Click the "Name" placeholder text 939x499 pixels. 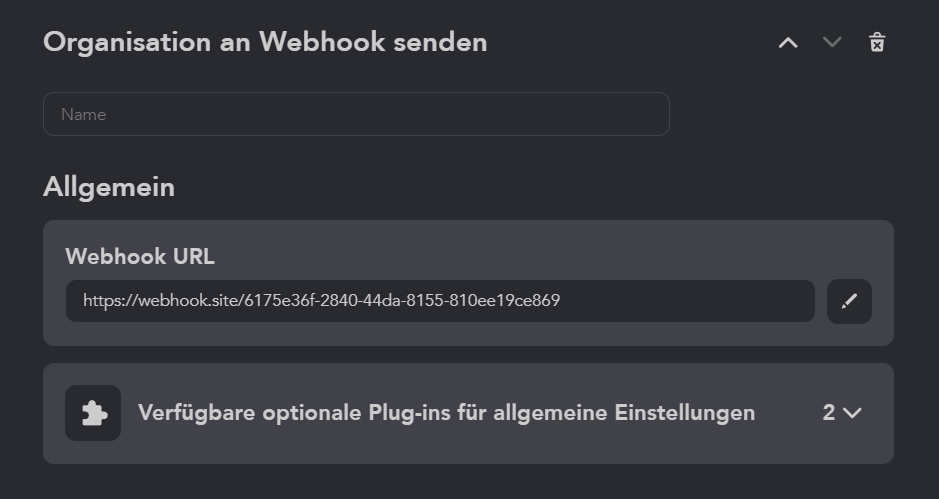(x=83, y=115)
